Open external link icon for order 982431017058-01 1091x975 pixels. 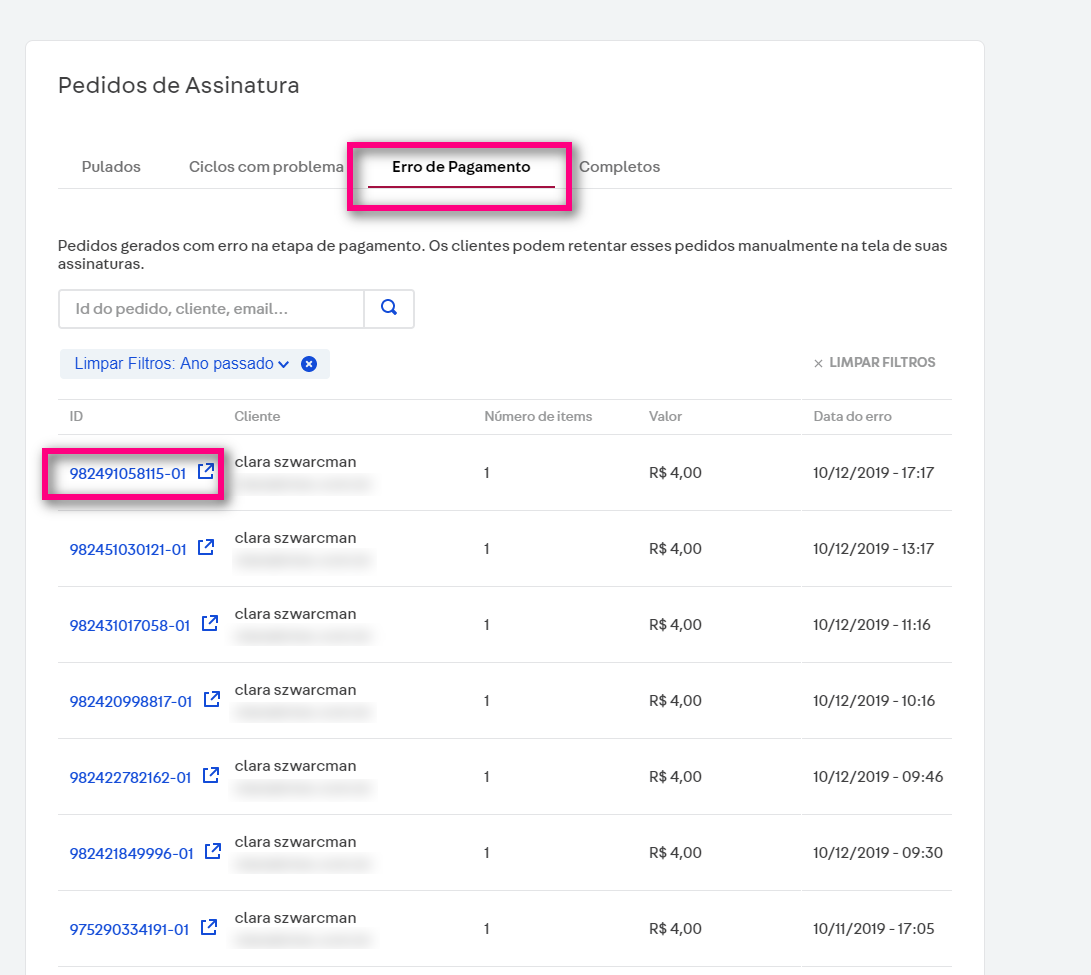tap(209, 623)
